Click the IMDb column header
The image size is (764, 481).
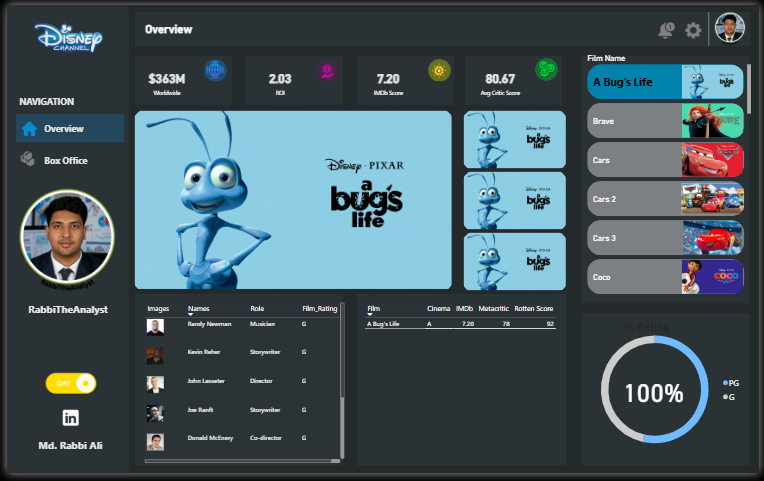click(x=464, y=308)
